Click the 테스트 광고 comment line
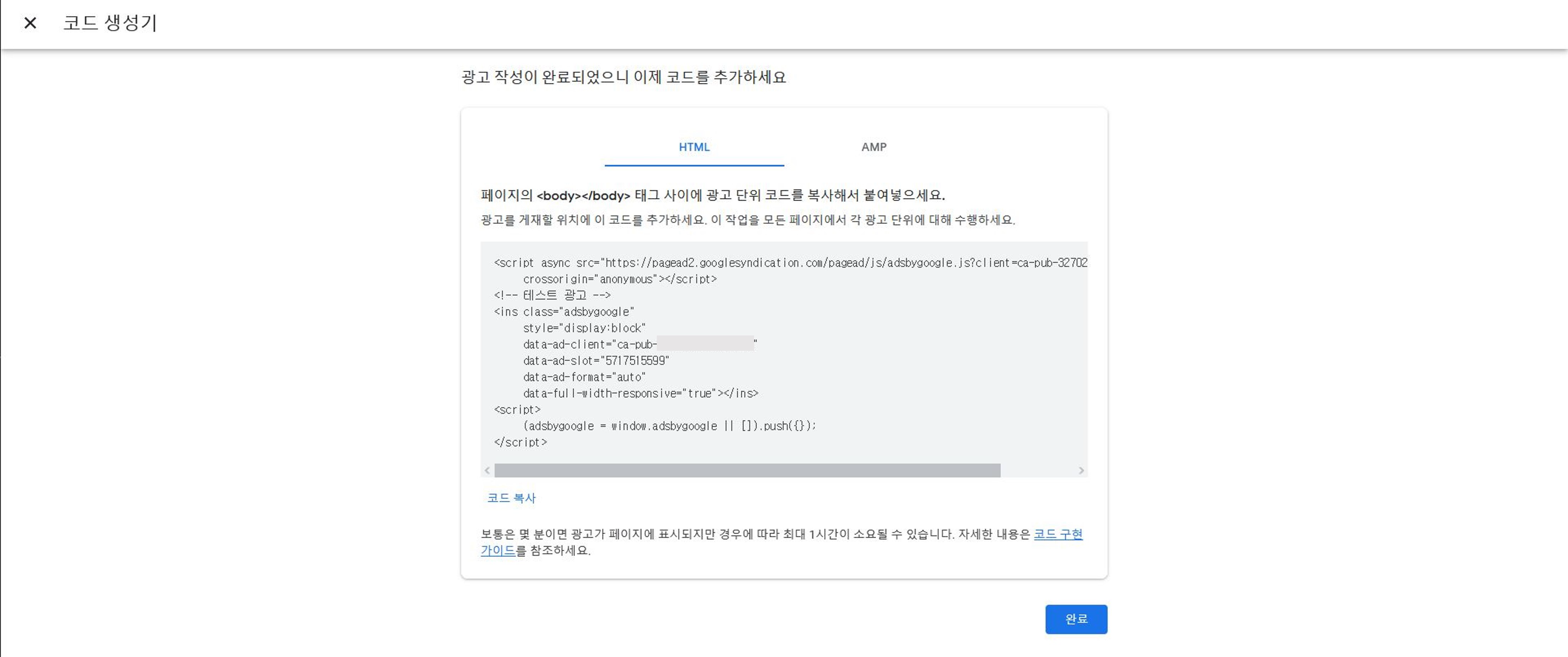 552,295
